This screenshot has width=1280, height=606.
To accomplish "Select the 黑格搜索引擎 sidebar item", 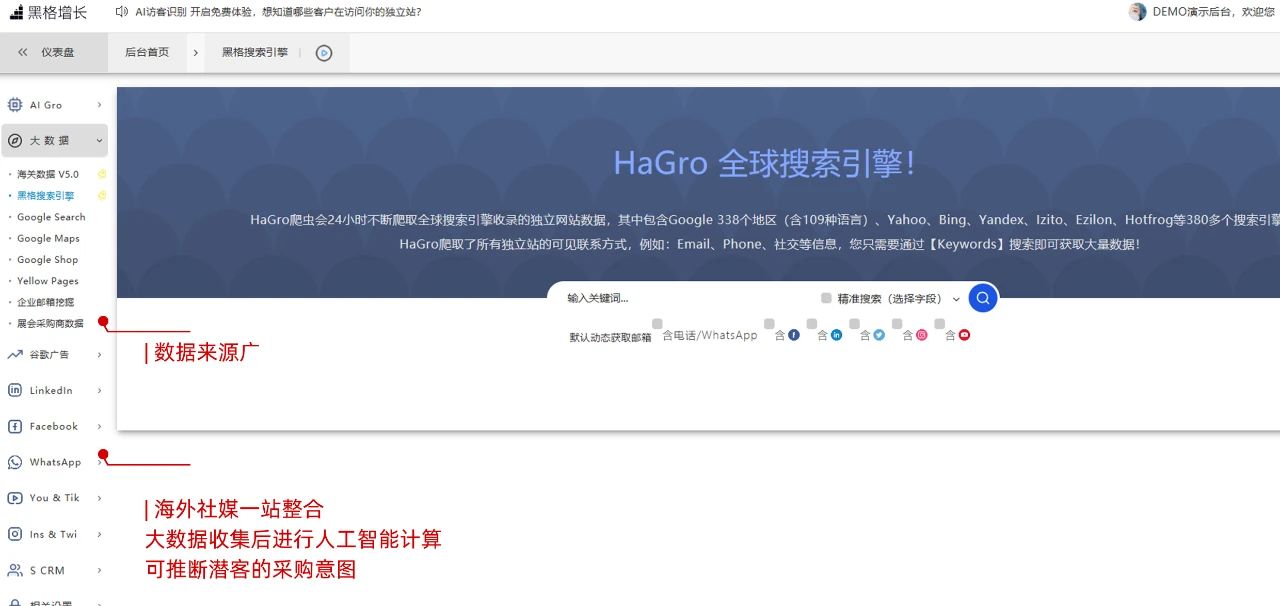I will pos(45,196).
